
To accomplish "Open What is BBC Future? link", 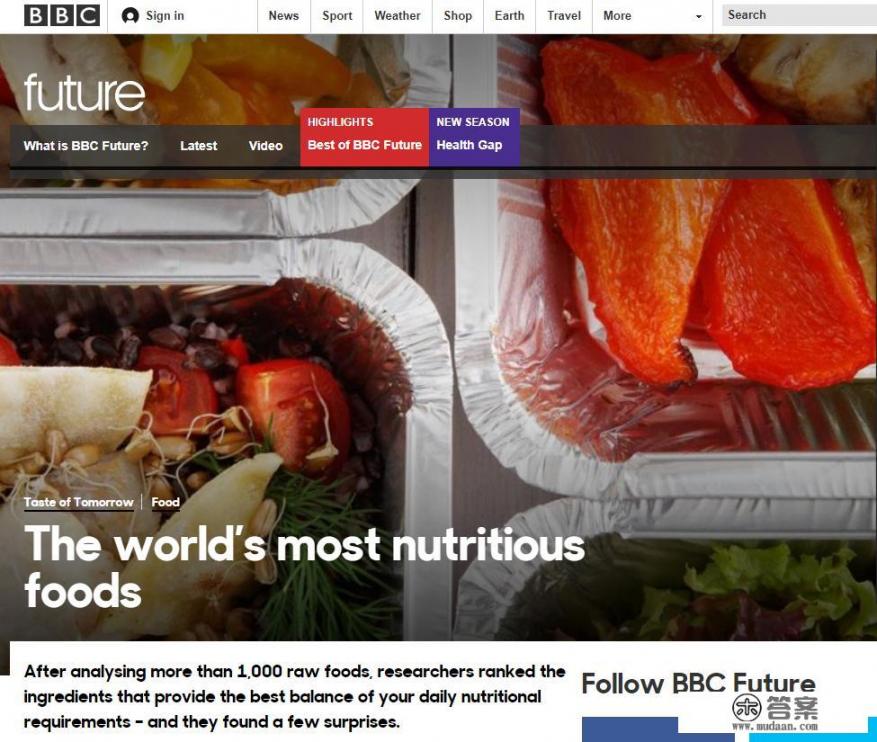I will [x=86, y=146].
